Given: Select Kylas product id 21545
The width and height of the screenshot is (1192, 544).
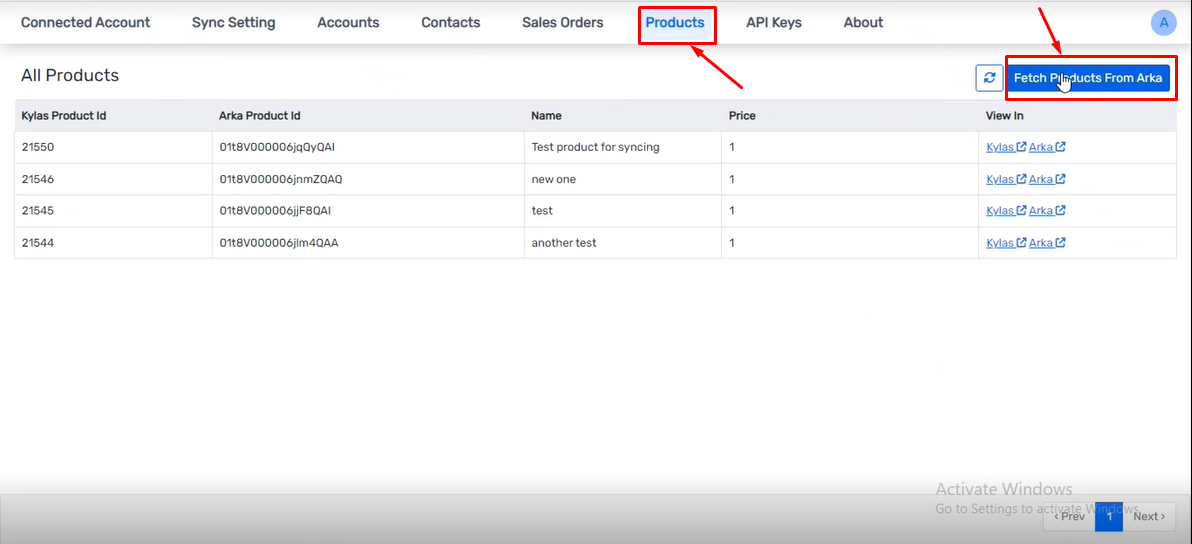Looking at the screenshot, I should point(37,210).
